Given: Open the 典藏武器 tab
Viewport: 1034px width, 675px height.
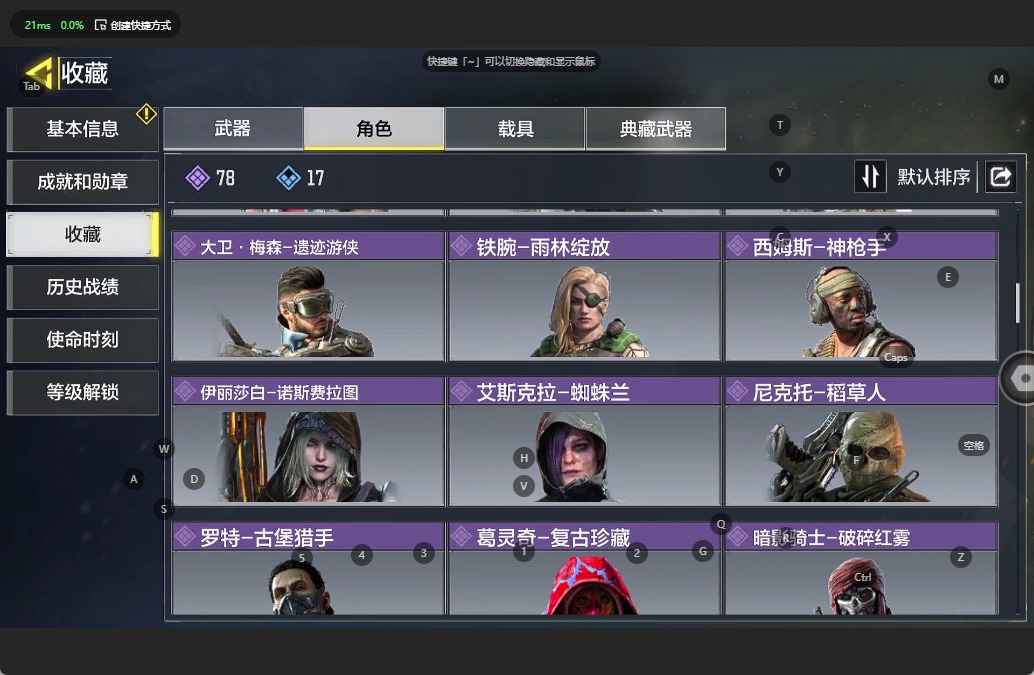Looking at the screenshot, I should pos(656,129).
